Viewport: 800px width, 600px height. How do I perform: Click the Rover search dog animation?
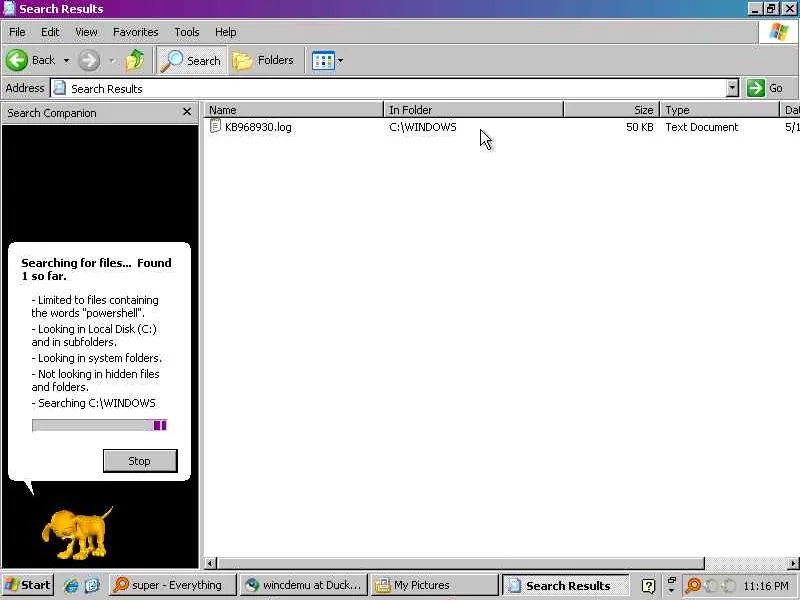(x=77, y=533)
